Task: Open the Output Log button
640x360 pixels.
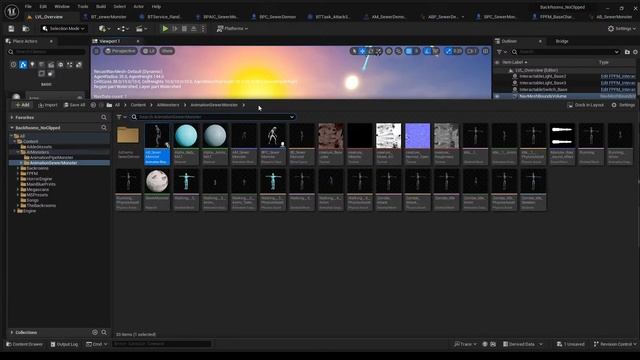Action: 64,344
